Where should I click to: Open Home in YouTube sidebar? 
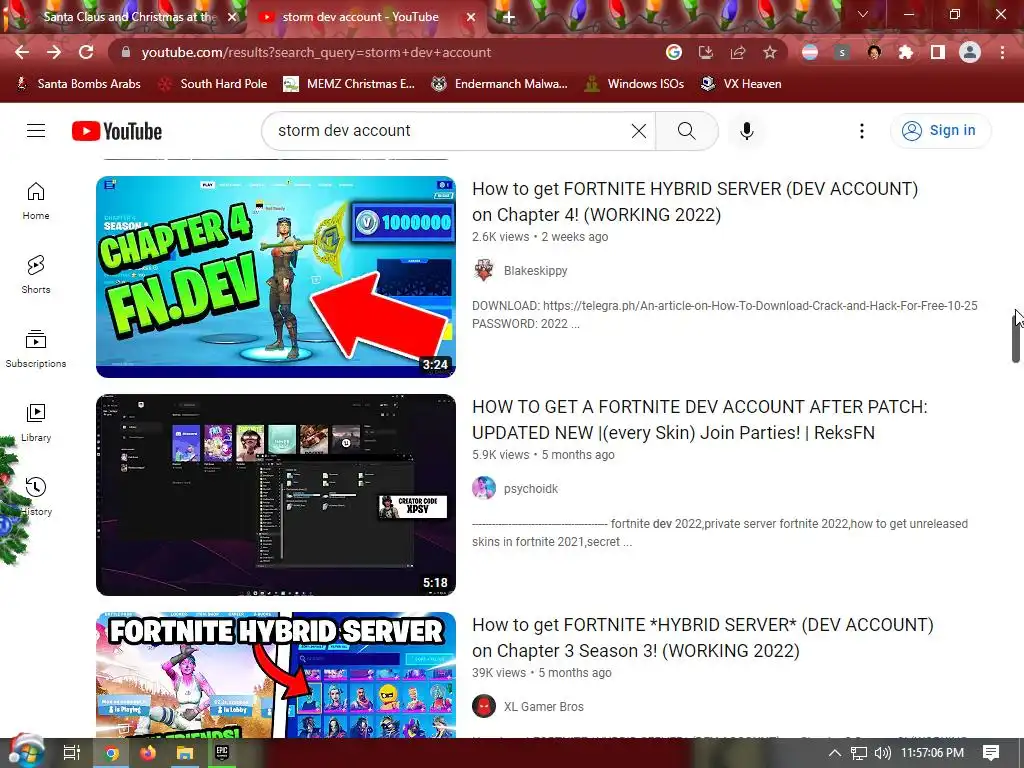coord(36,201)
